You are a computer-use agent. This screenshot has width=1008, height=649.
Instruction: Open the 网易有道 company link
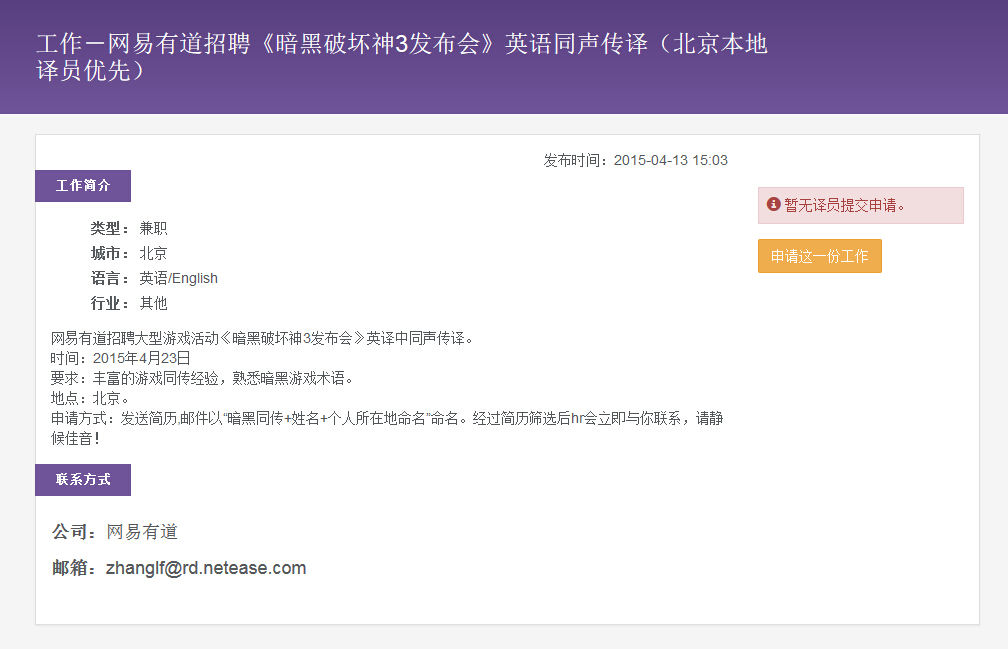[142, 532]
